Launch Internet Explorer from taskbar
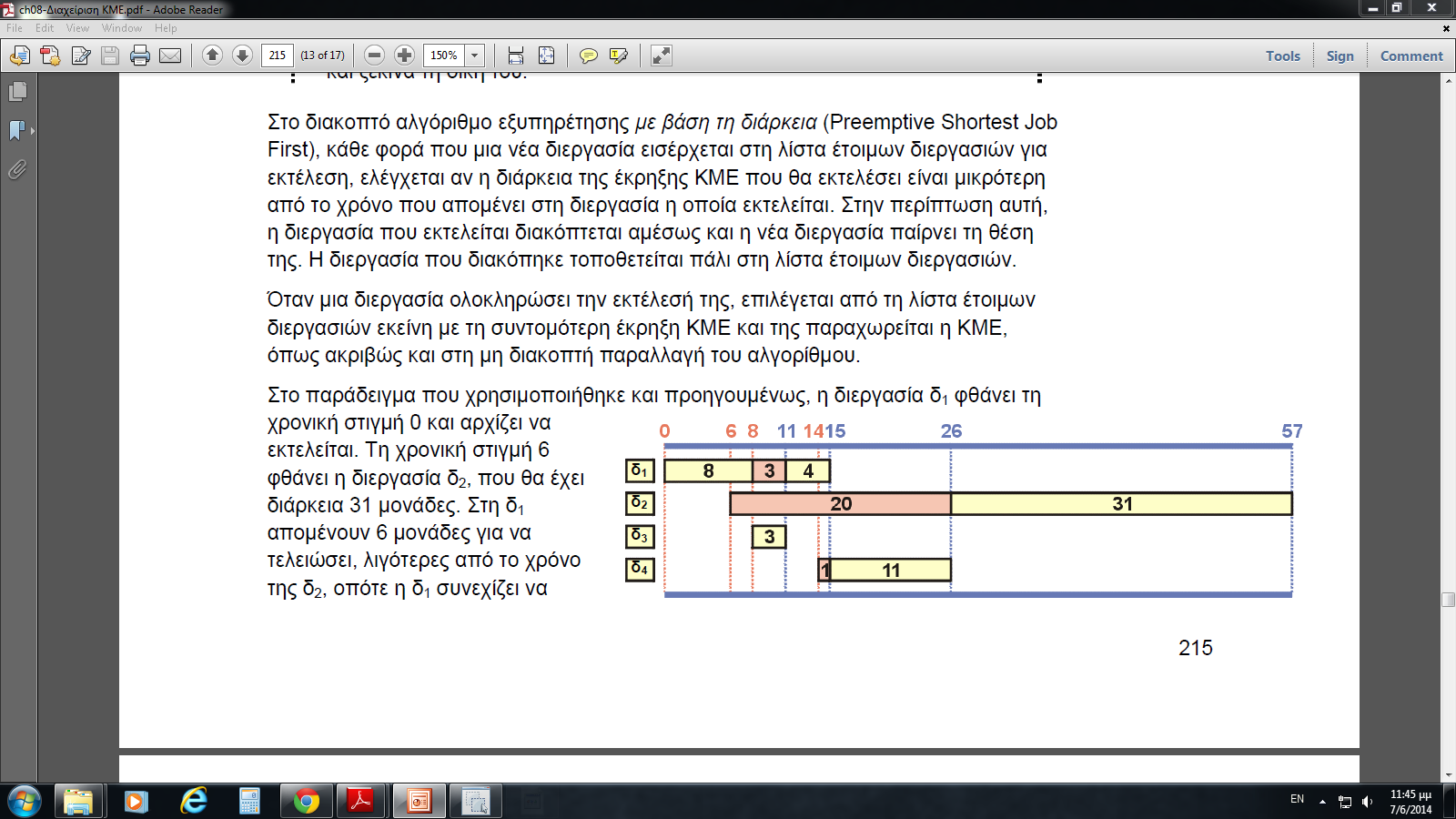 pos(193,801)
